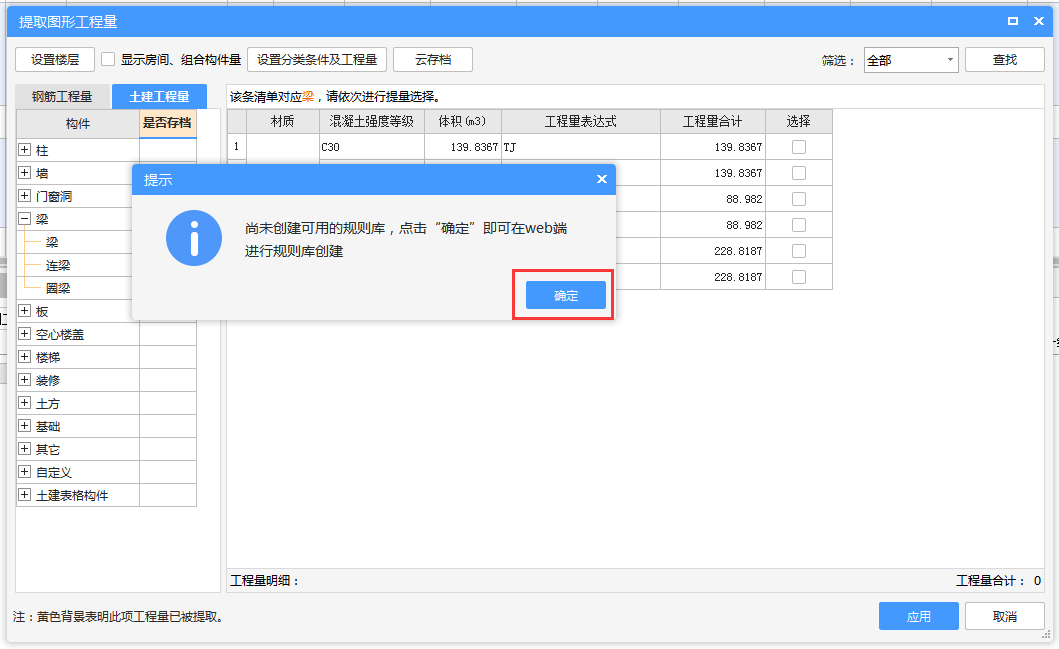The image size is (1059, 649).
Task: Check the 选择 box in row 1
Action: point(798,147)
